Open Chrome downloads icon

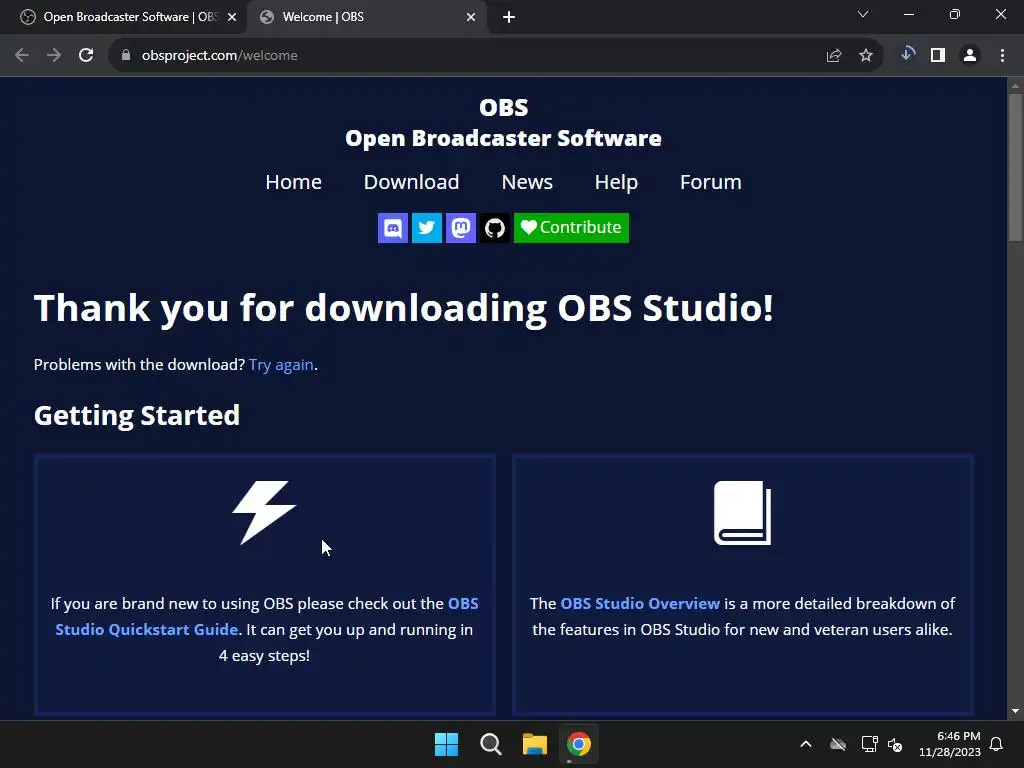(x=906, y=55)
